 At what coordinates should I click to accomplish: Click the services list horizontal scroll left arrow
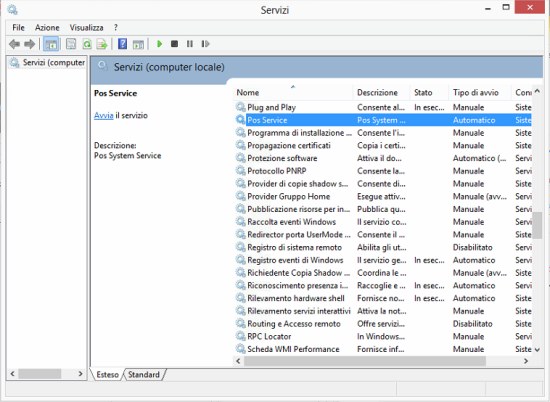[x=239, y=361]
